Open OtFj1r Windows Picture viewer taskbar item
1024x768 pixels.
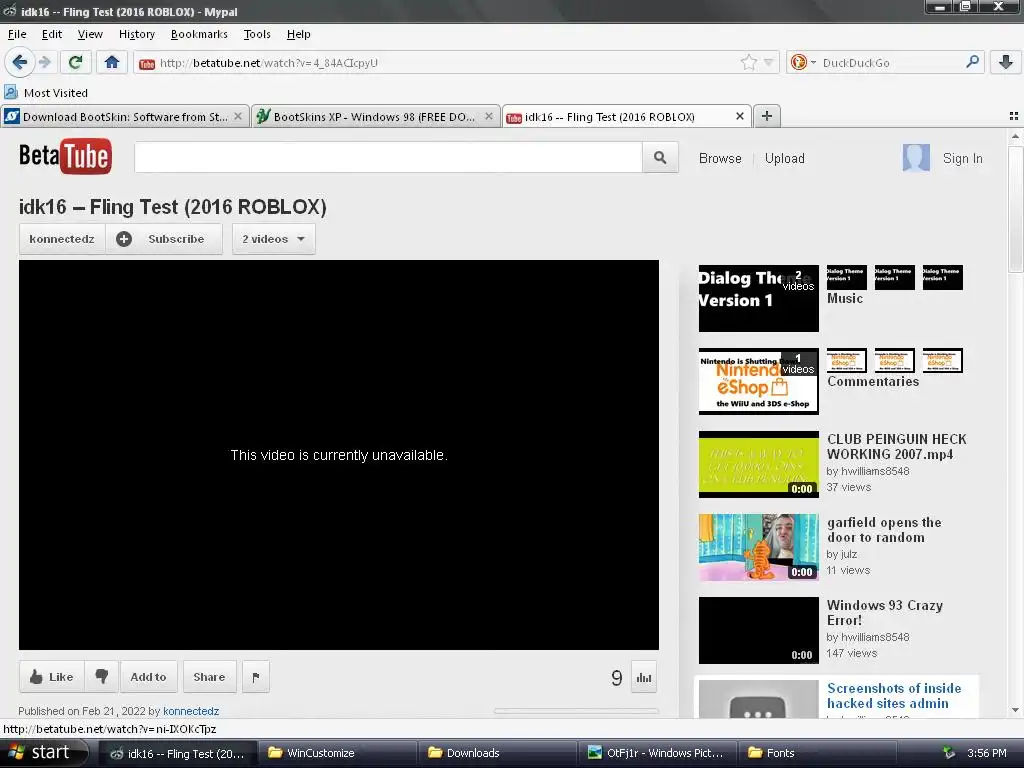click(x=657, y=753)
